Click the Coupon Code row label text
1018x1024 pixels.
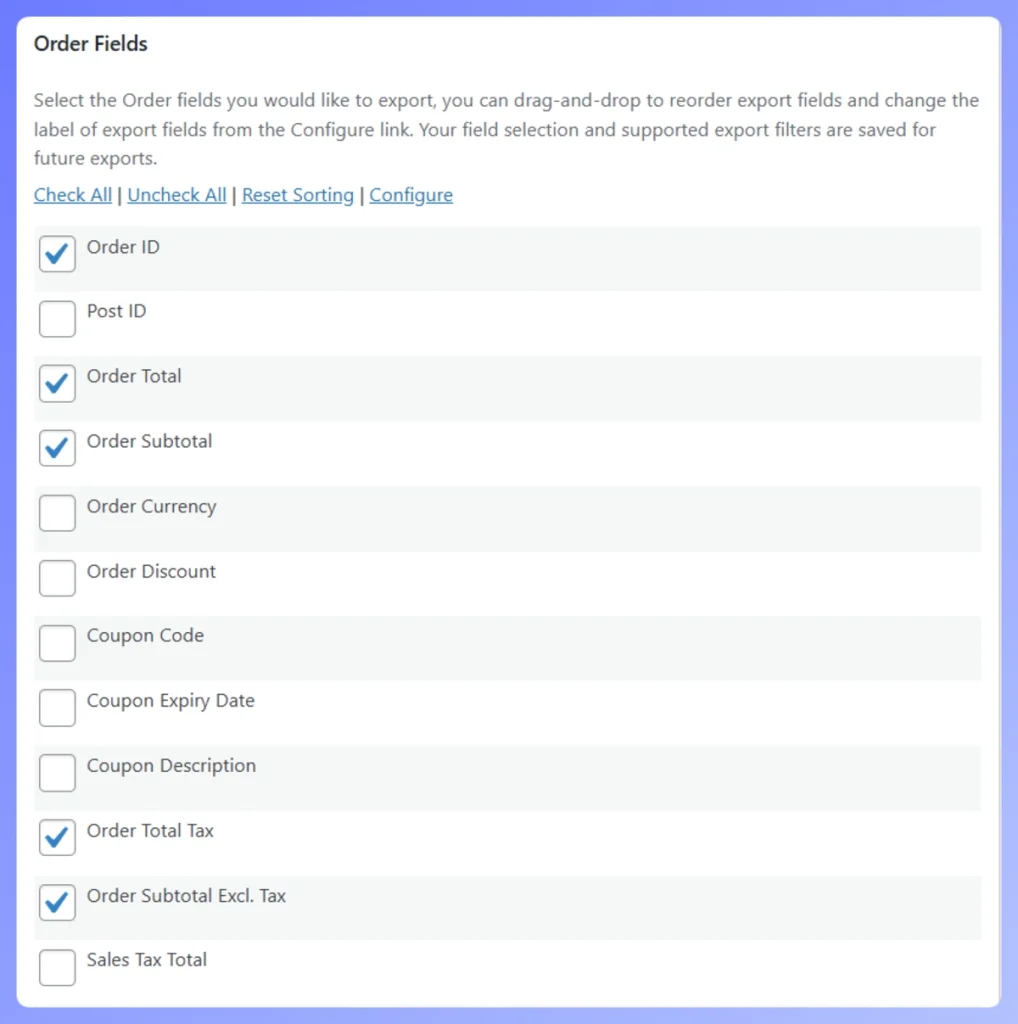pyautogui.click(x=145, y=636)
